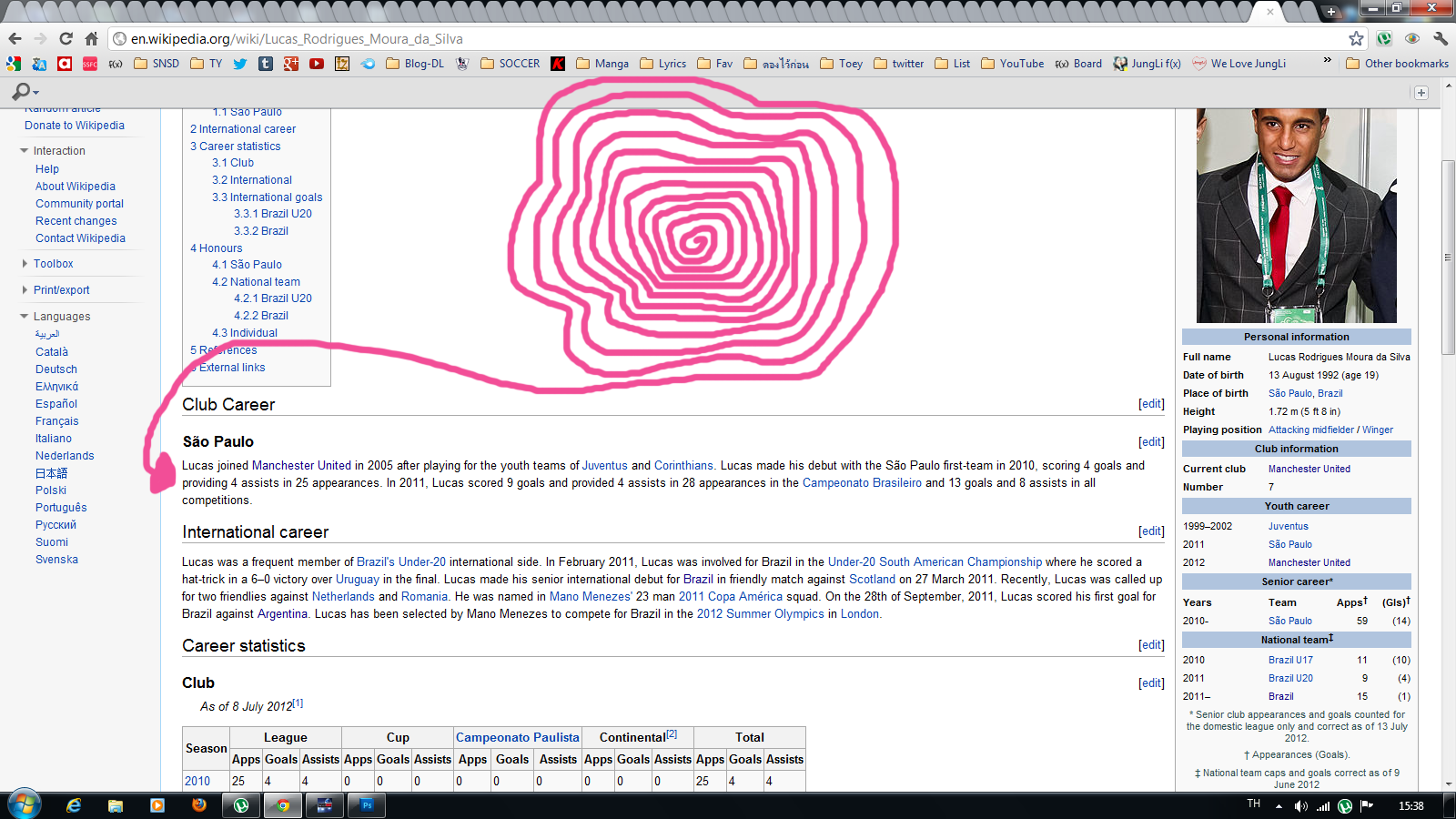
Task: Click the TH language indicator in tray
Action: tap(1254, 804)
